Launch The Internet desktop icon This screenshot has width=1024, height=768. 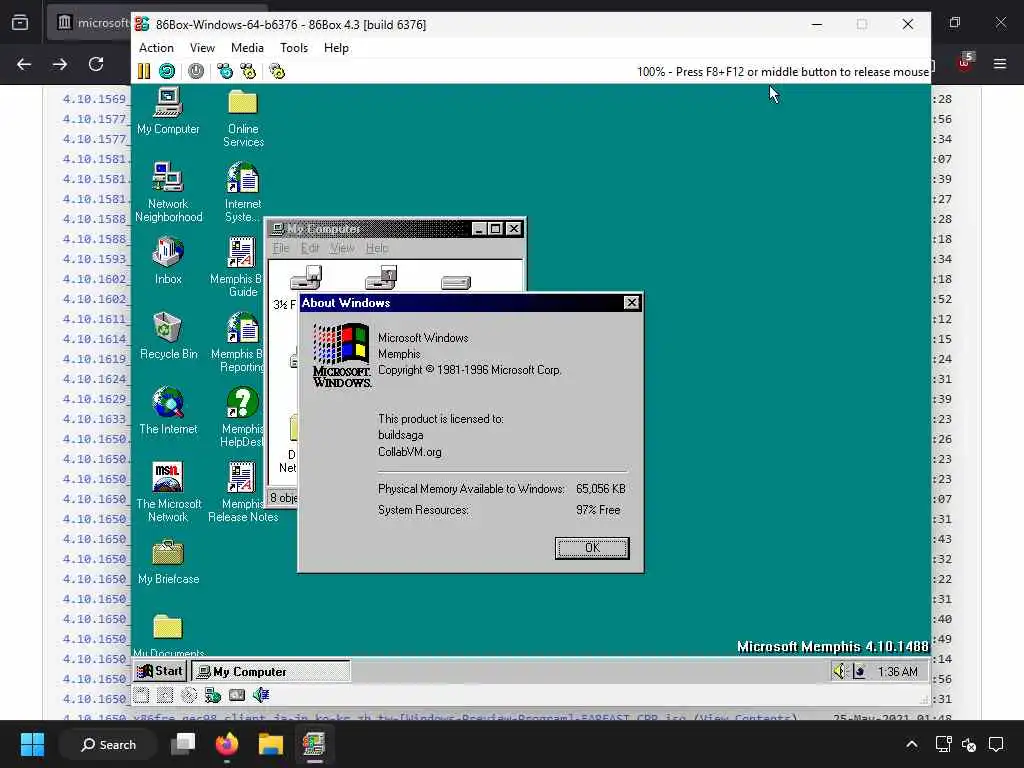pyautogui.click(x=168, y=411)
